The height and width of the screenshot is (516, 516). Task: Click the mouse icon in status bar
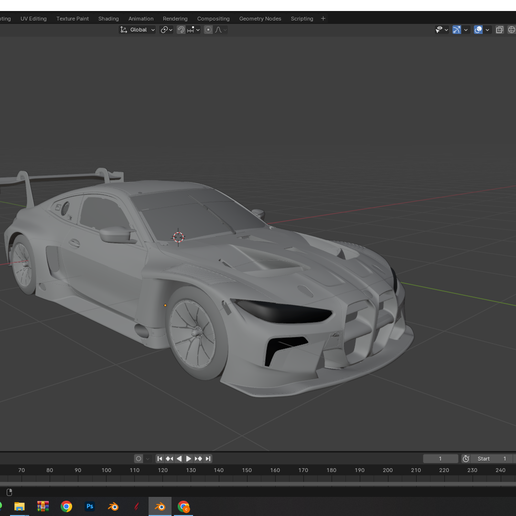coord(9,492)
